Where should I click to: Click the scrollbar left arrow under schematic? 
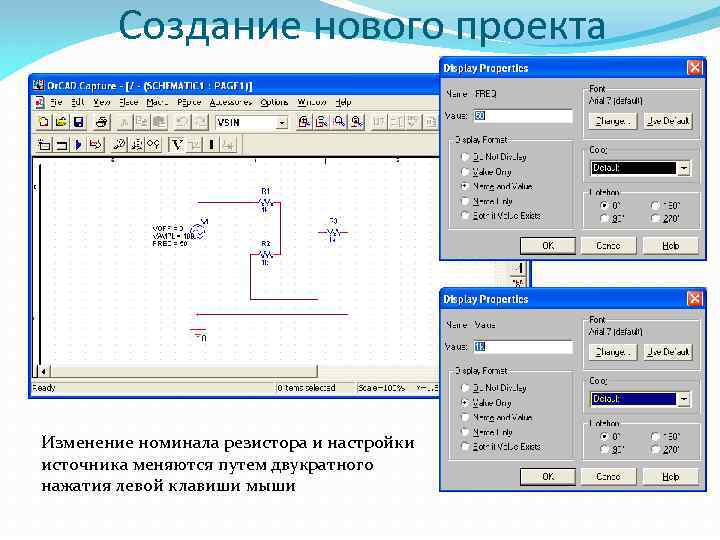tap(44, 371)
